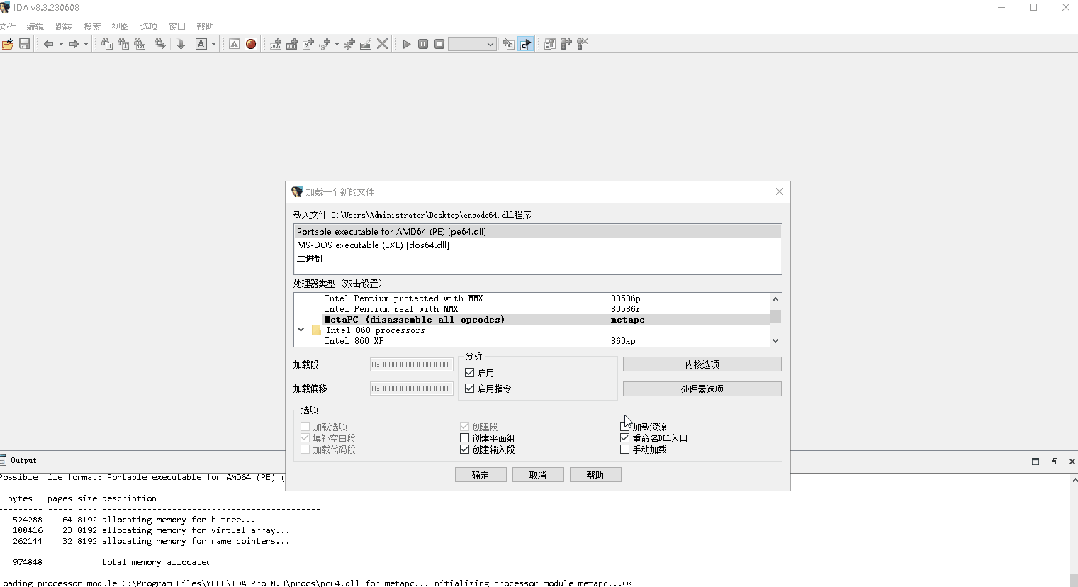
Task: Click the save floppy disk icon
Action: 25,44
